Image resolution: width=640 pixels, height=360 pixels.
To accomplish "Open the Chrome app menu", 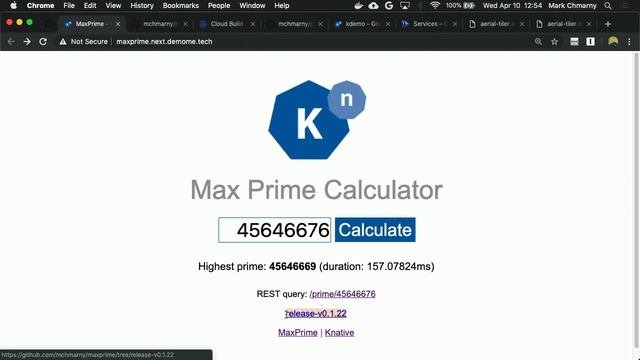I will coord(40,6).
